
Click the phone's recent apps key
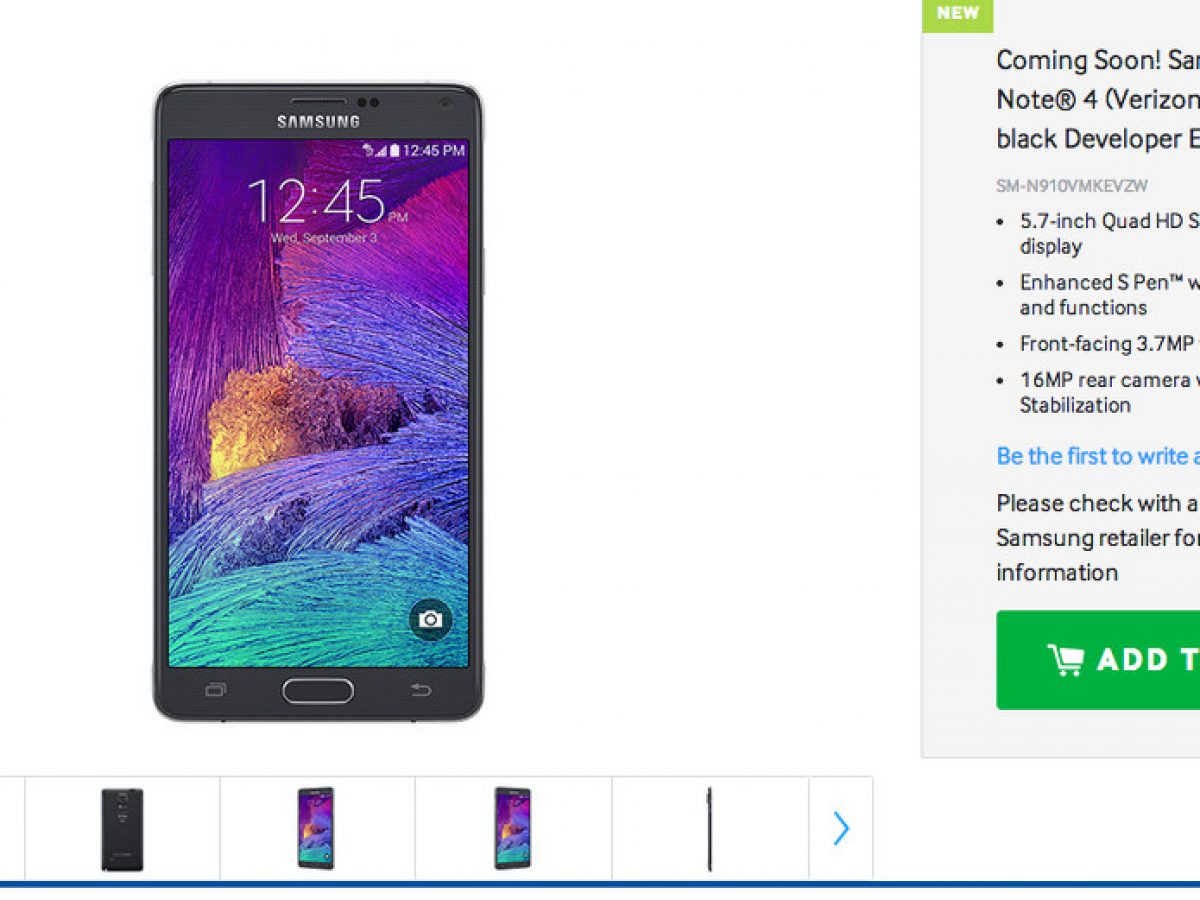pyautogui.click(x=216, y=690)
